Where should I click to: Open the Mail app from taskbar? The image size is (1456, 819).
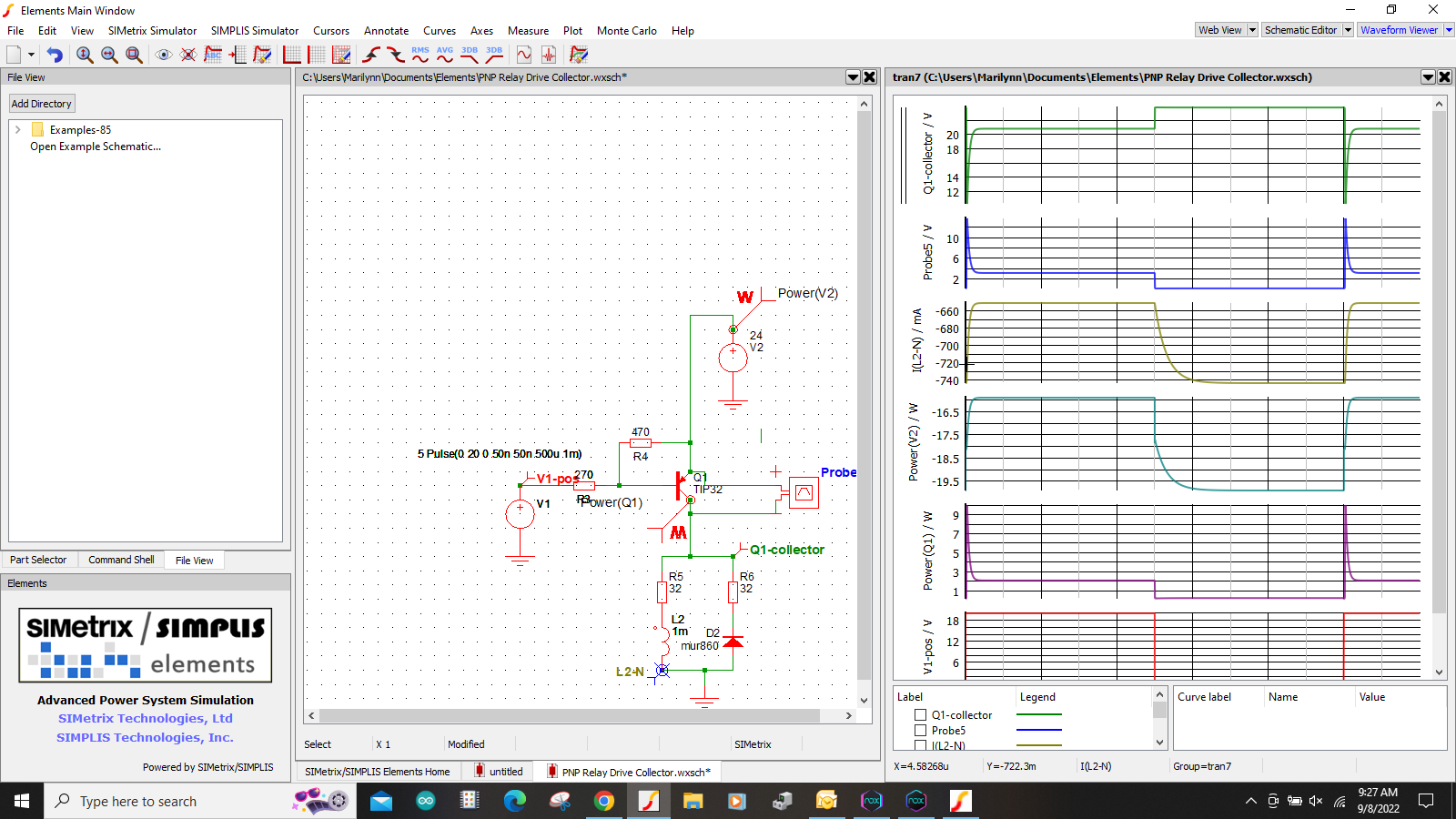pos(381,801)
